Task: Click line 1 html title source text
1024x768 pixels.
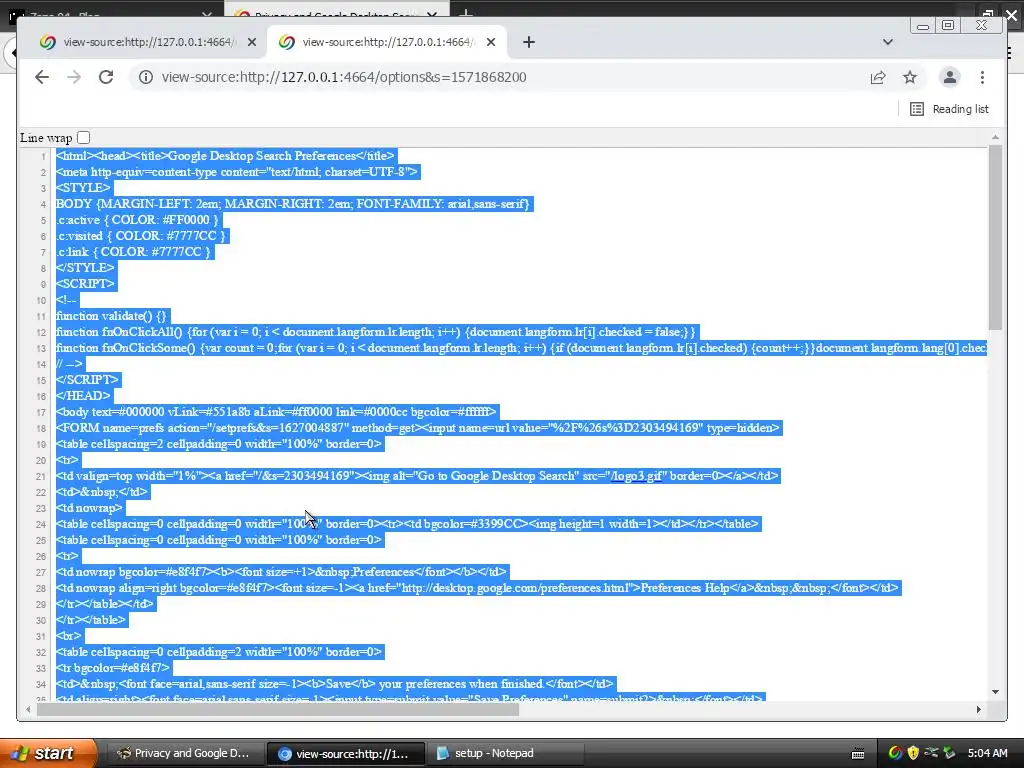Action: point(226,155)
